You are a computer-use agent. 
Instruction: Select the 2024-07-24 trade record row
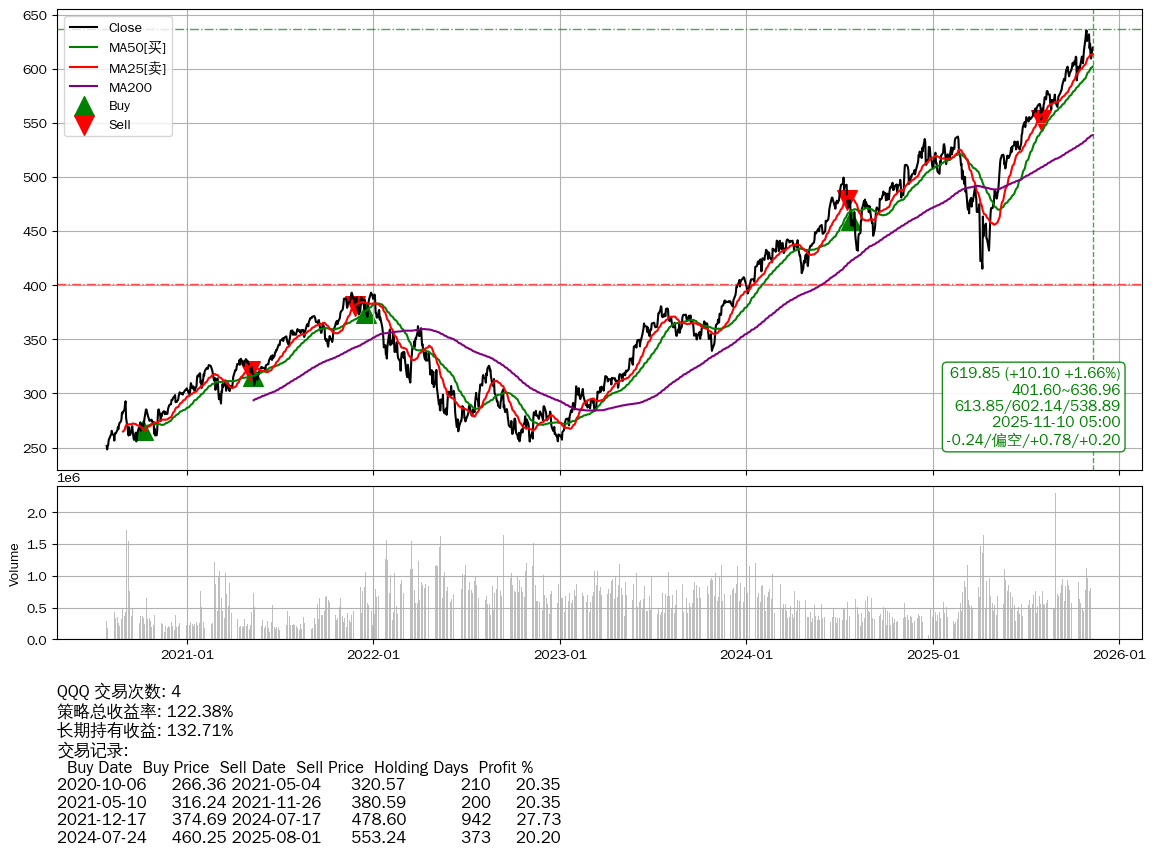[x=308, y=837]
